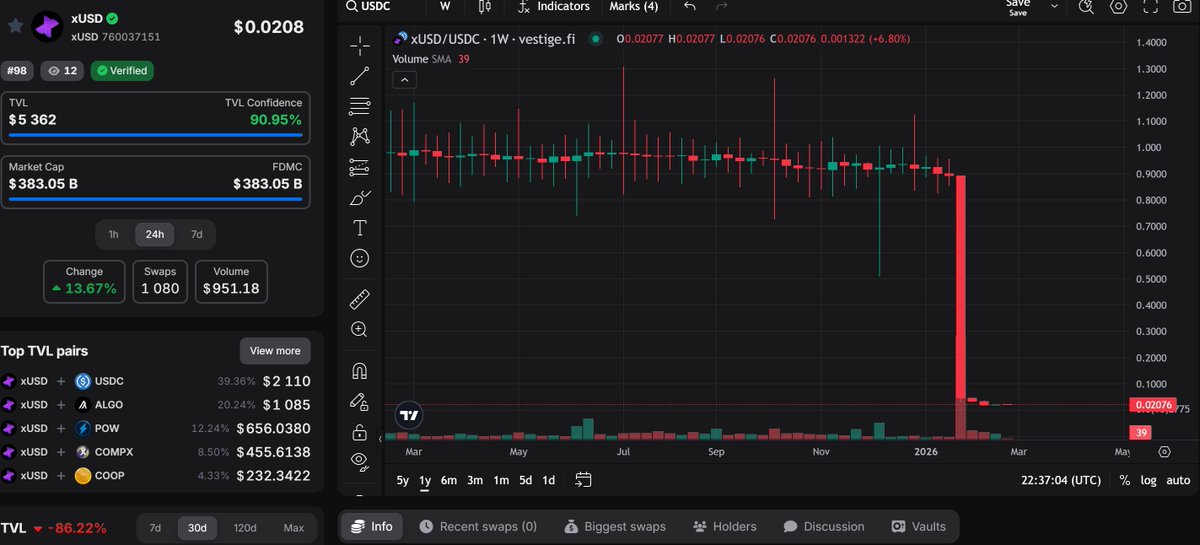This screenshot has height=545, width=1200.
Task: Open timezone menu at 22:37:04 (UTC)
Action: point(1060,480)
